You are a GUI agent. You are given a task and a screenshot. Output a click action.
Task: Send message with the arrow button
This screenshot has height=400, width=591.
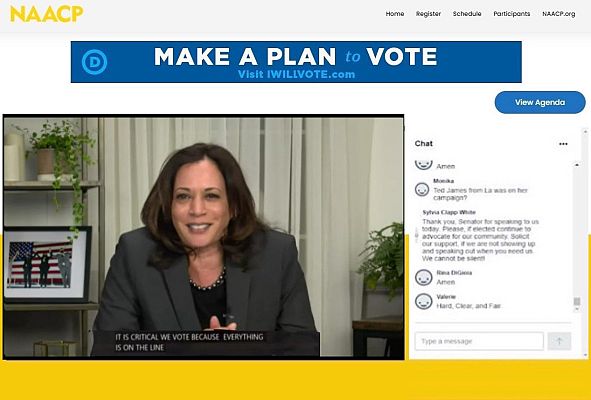pyautogui.click(x=559, y=341)
